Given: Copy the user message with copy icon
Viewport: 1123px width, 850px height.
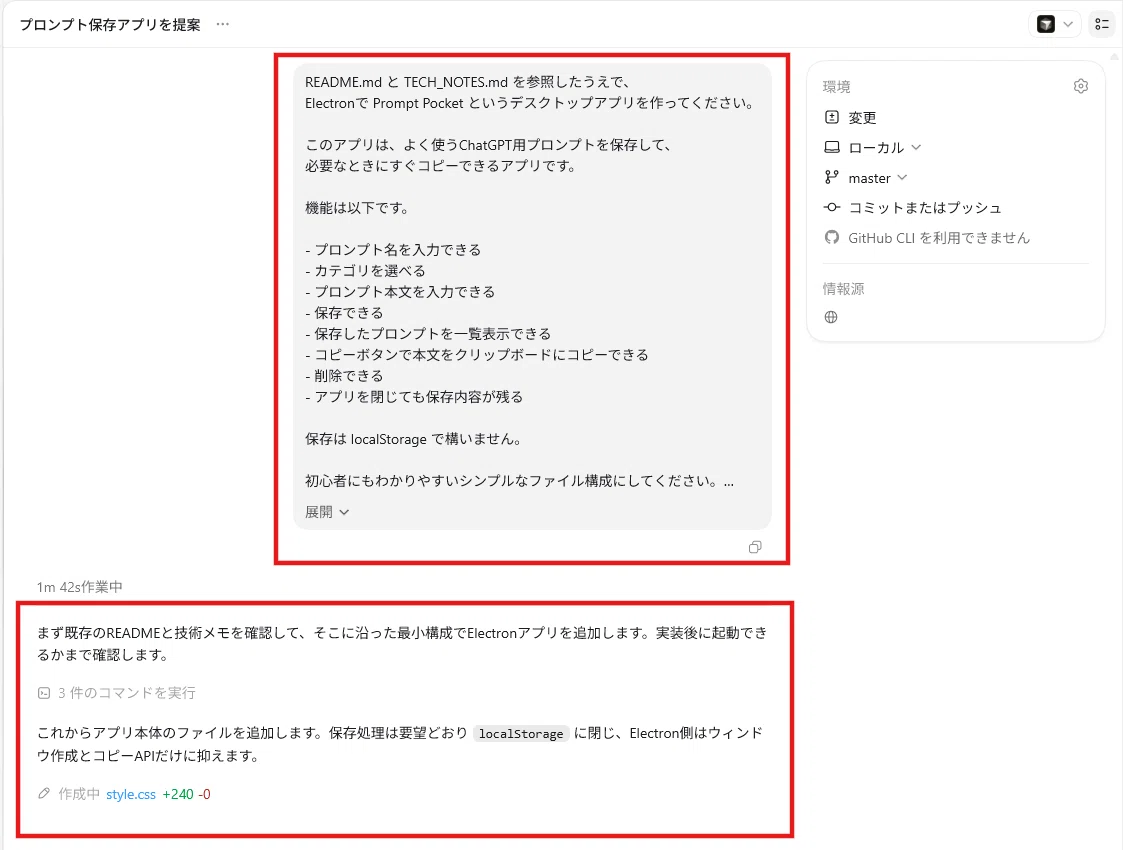Looking at the screenshot, I should coord(755,547).
